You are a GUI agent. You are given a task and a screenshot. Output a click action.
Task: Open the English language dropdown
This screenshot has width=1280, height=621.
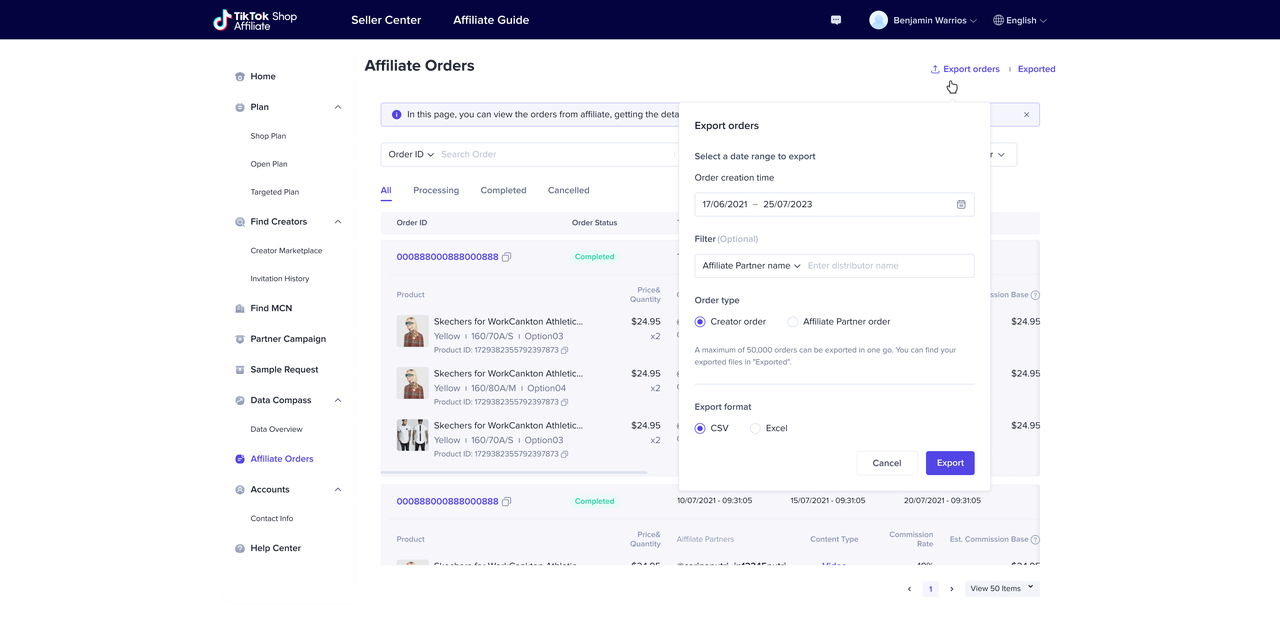tap(1020, 20)
